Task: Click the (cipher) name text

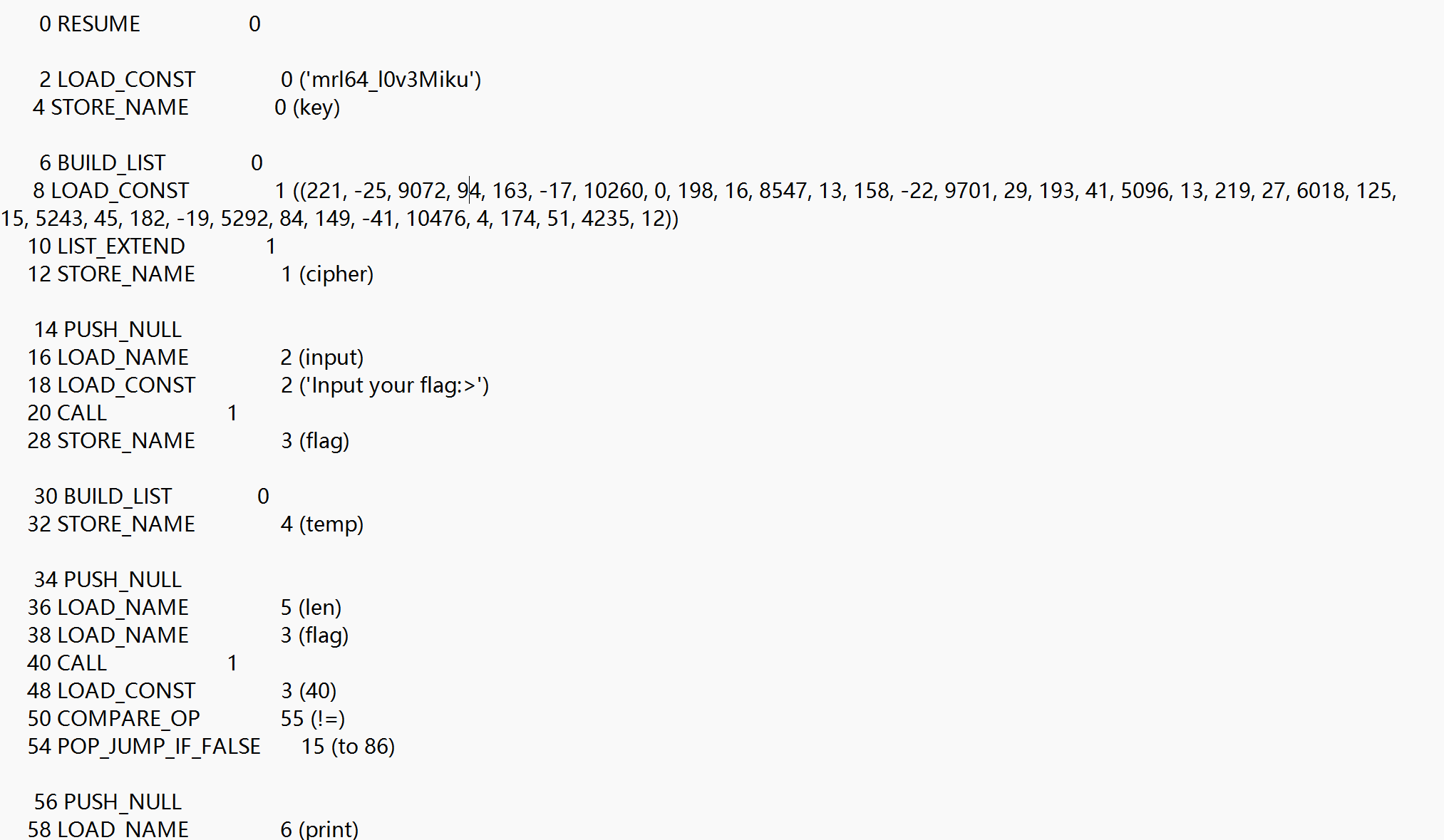Action: coord(336,274)
